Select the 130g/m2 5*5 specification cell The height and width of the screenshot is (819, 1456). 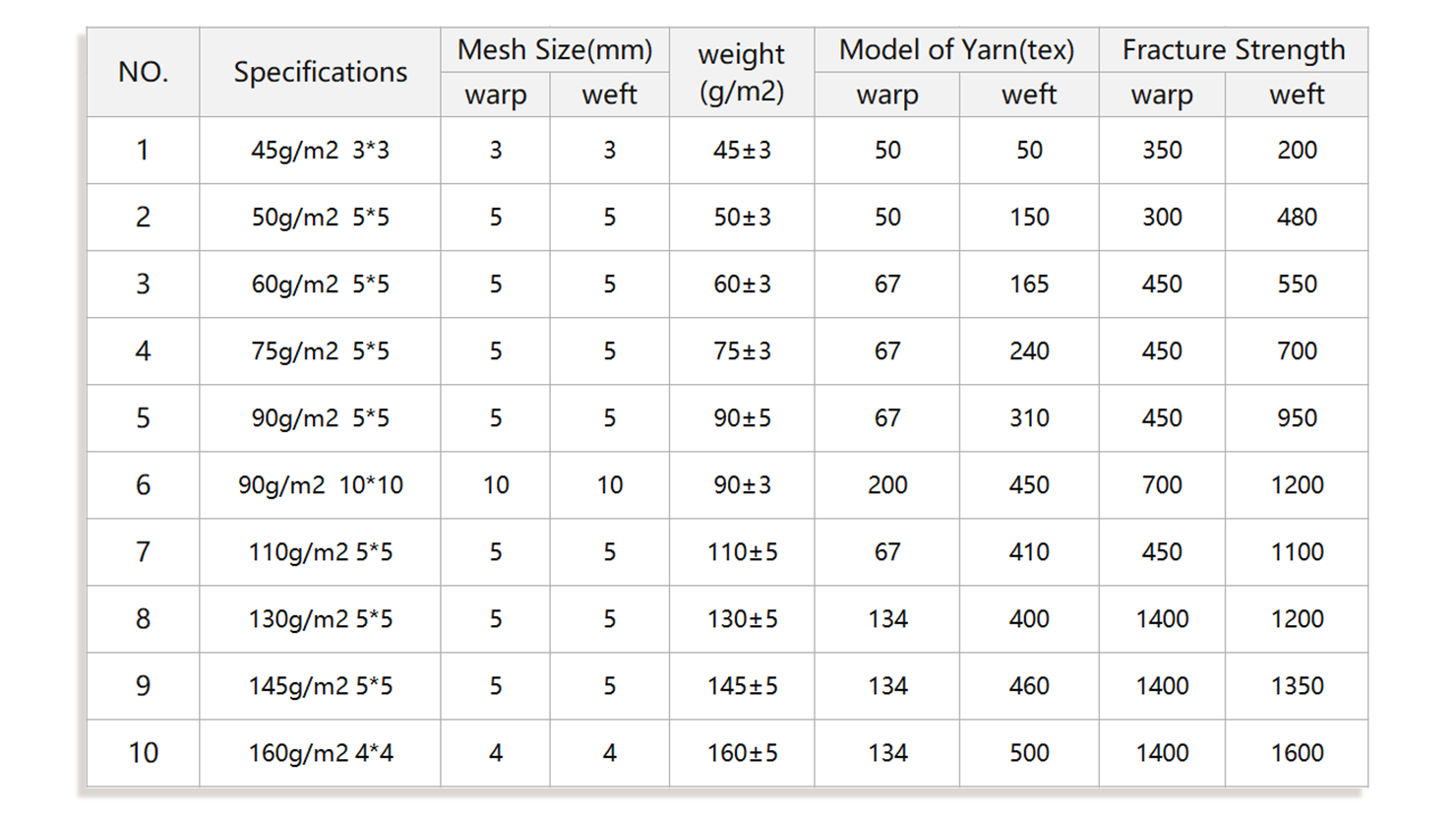tap(320, 619)
